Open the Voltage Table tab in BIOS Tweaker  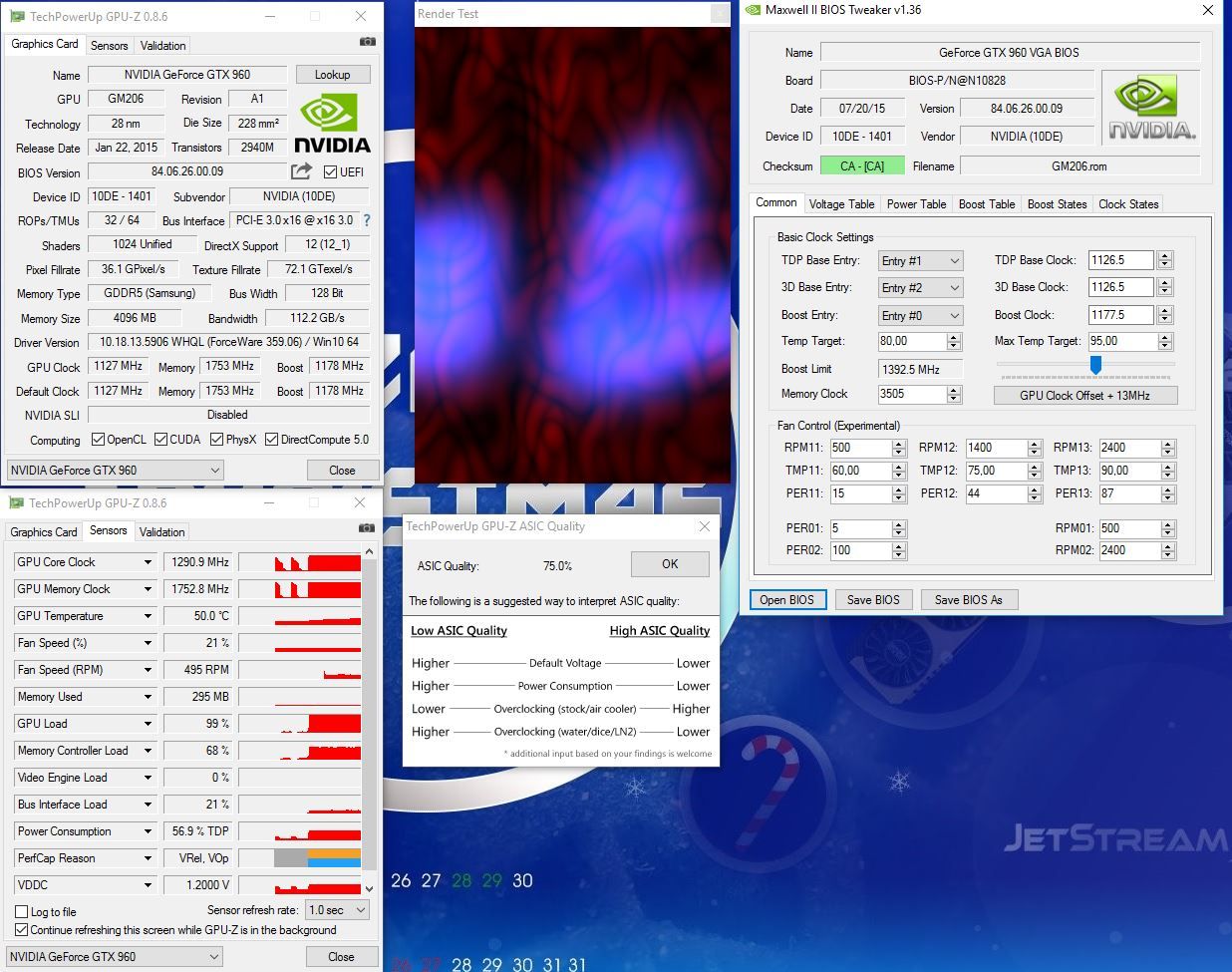click(841, 203)
